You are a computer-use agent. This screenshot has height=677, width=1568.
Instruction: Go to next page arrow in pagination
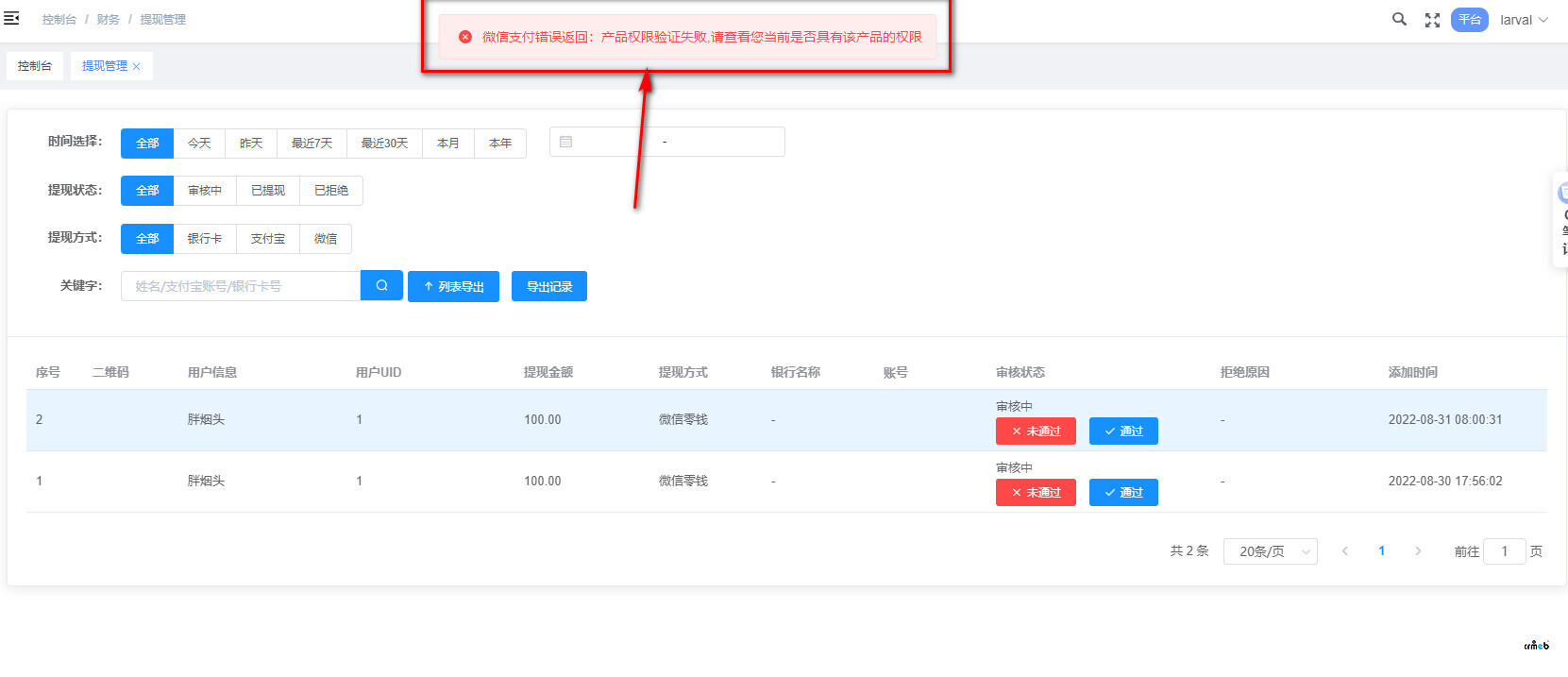point(1417,551)
